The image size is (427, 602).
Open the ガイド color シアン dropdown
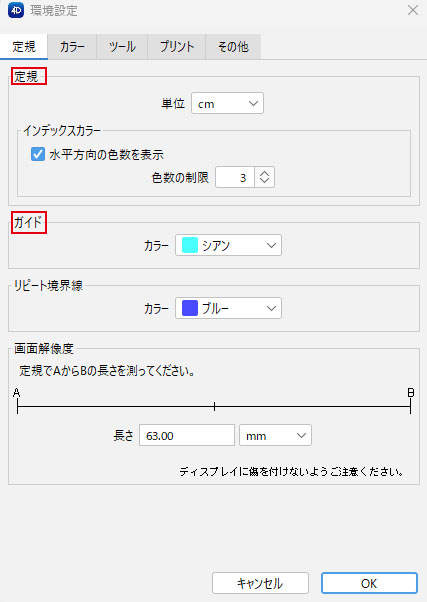pyautogui.click(x=228, y=245)
